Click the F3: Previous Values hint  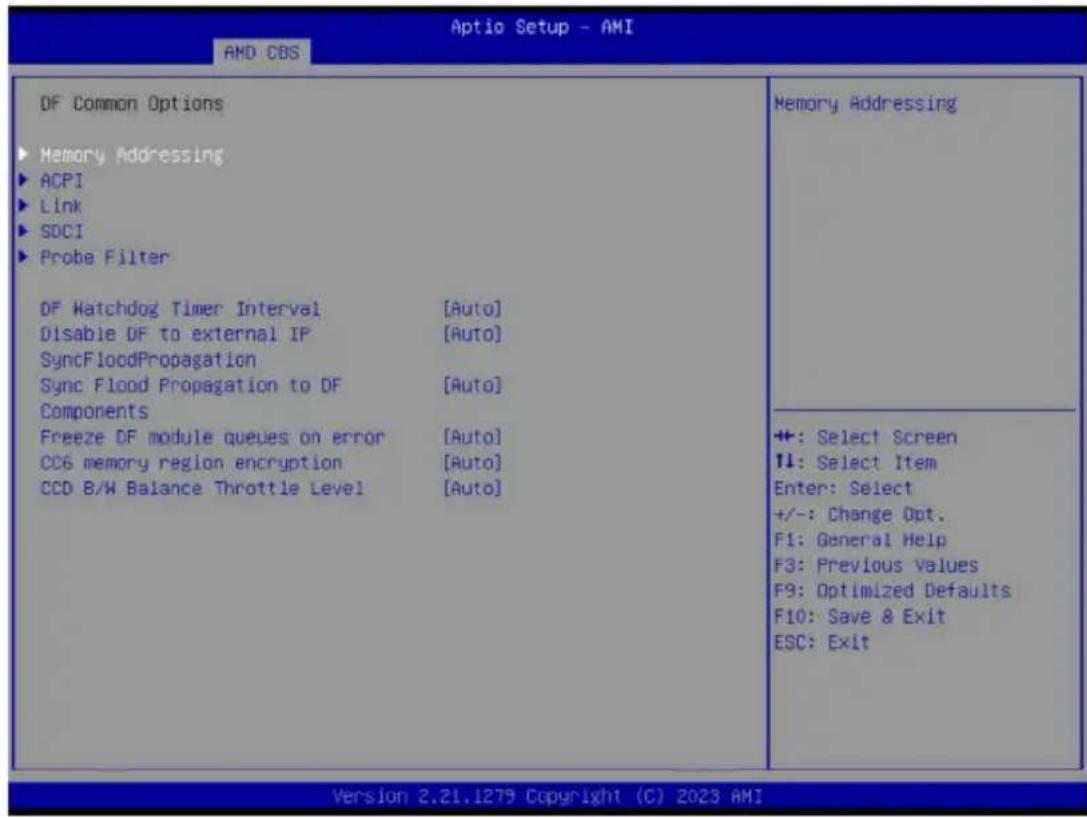pyautogui.click(x=876, y=565)
